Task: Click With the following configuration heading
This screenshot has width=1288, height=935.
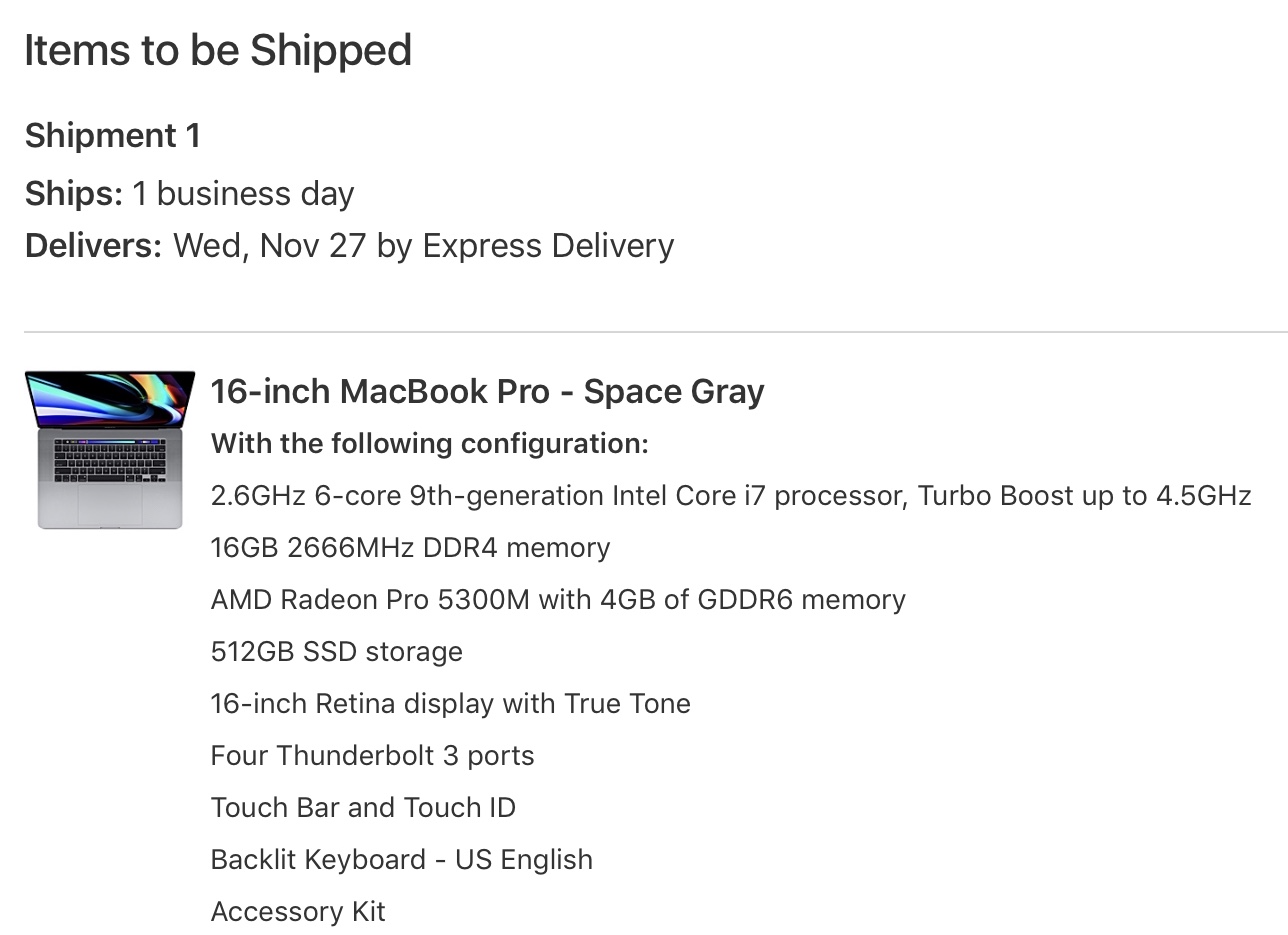Action: pyautogui.click(x=430, y=443)
